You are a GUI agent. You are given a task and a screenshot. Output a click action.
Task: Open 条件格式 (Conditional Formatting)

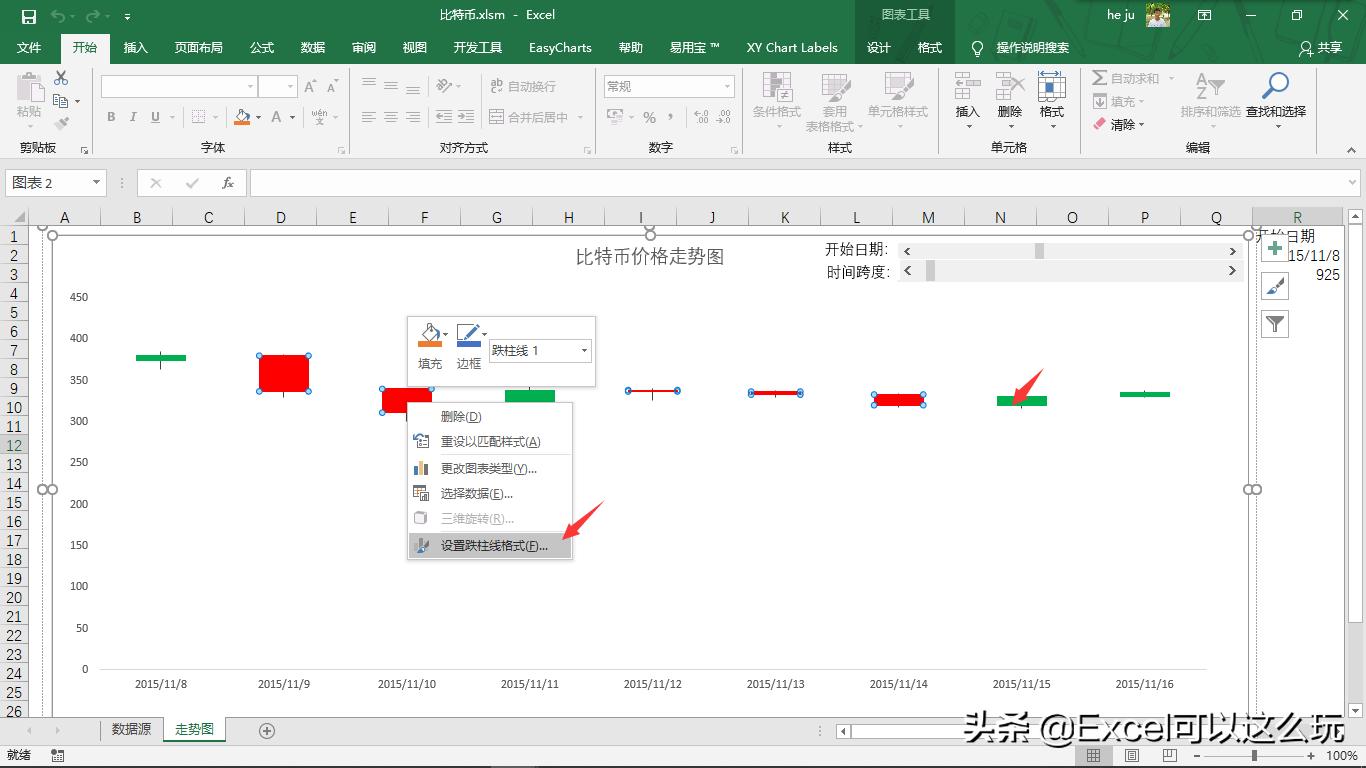point(776,100)
